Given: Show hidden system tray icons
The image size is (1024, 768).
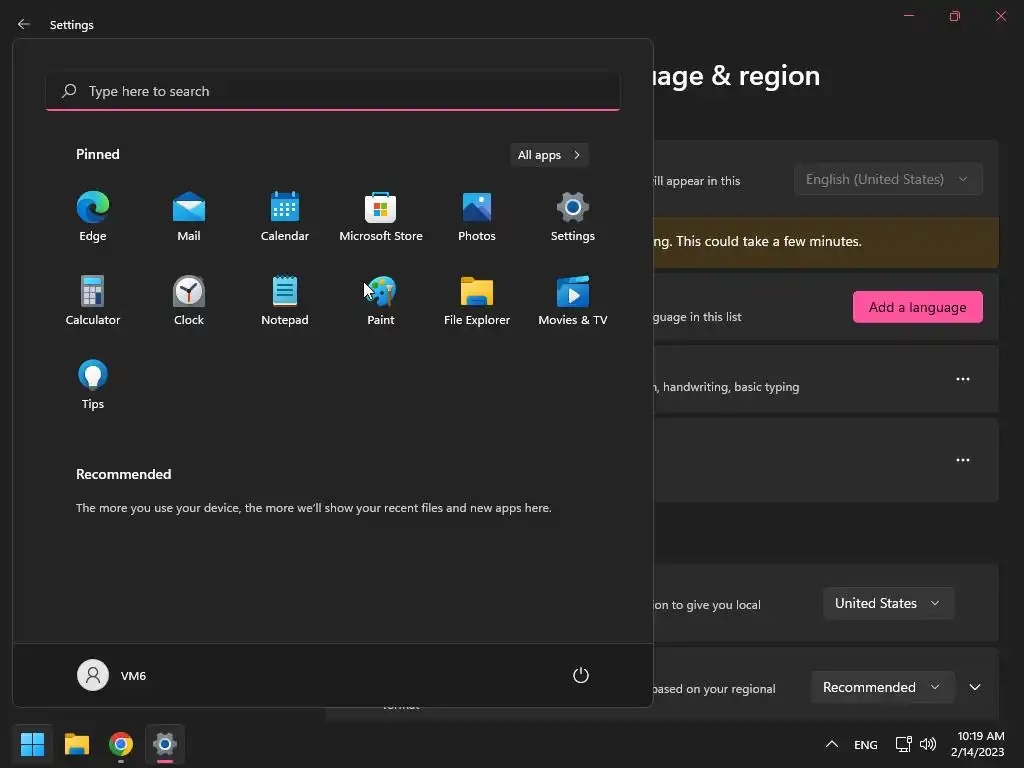Looking at the screenshot, I should coord(831,744).
